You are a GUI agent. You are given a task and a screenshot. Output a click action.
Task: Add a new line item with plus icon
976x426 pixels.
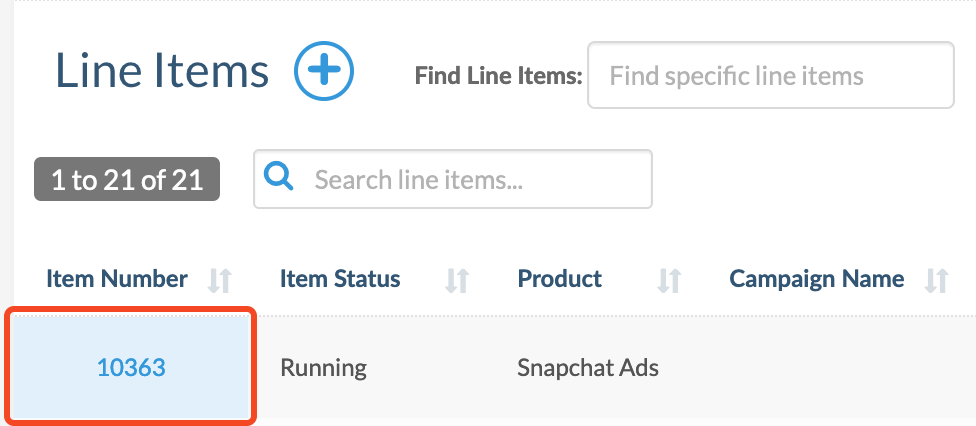pos(324,71)
